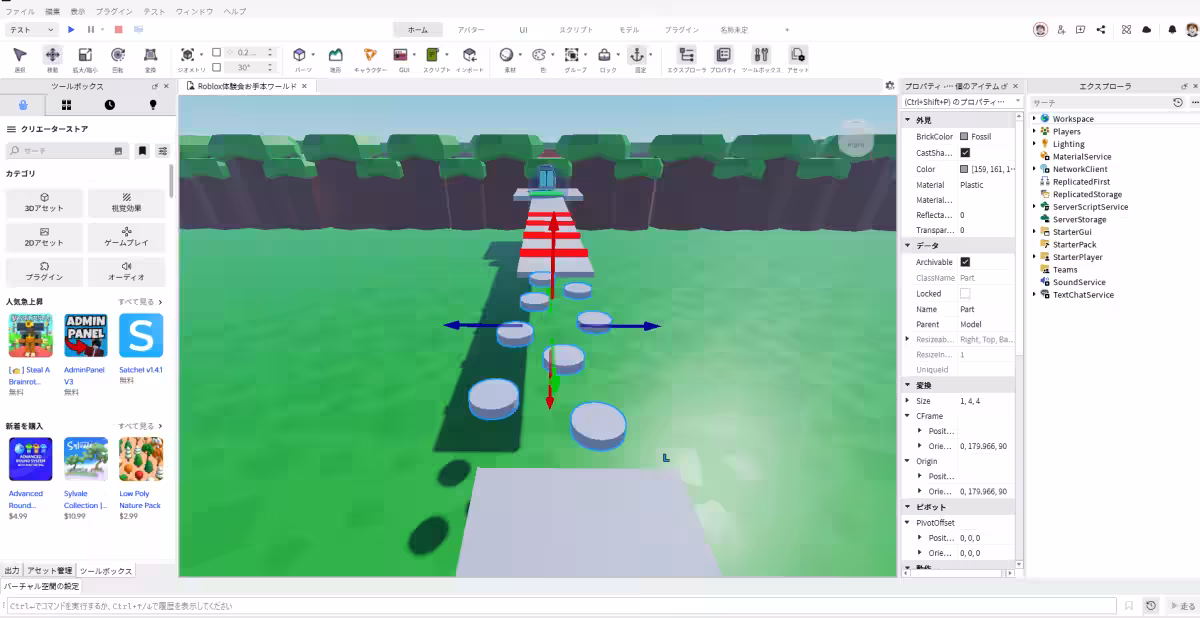The width and height of the screenshot is (1200, 618).
Task: Switch to the 出力 bottom tab
Action: point(12,570)
